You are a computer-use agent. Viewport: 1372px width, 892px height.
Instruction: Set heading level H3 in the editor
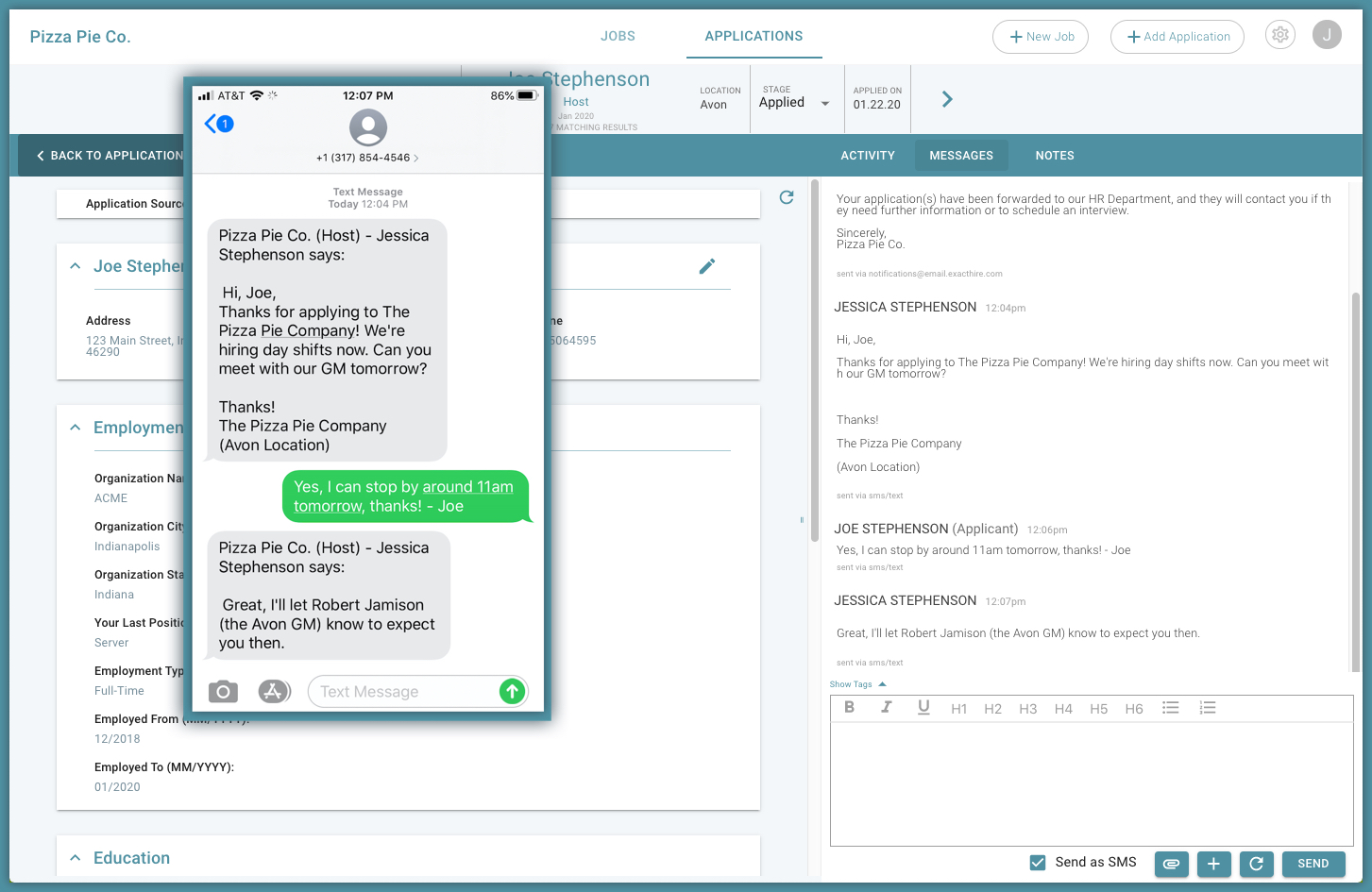pos(1028,709)
